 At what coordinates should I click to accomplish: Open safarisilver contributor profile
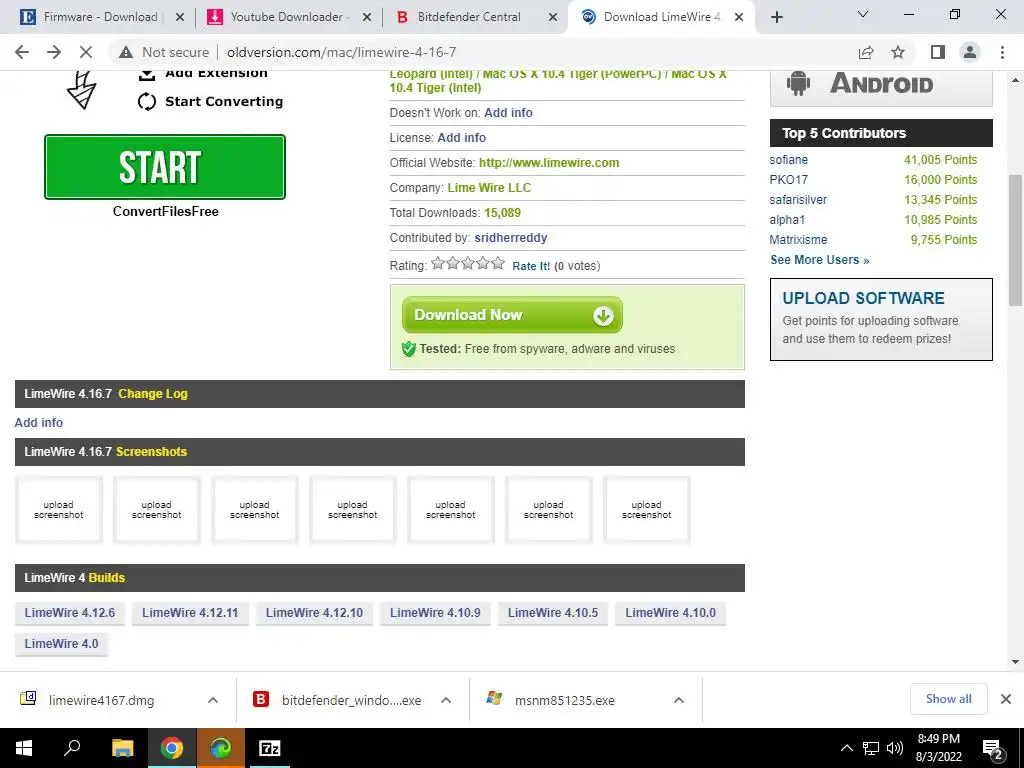[x=798, y=200]
